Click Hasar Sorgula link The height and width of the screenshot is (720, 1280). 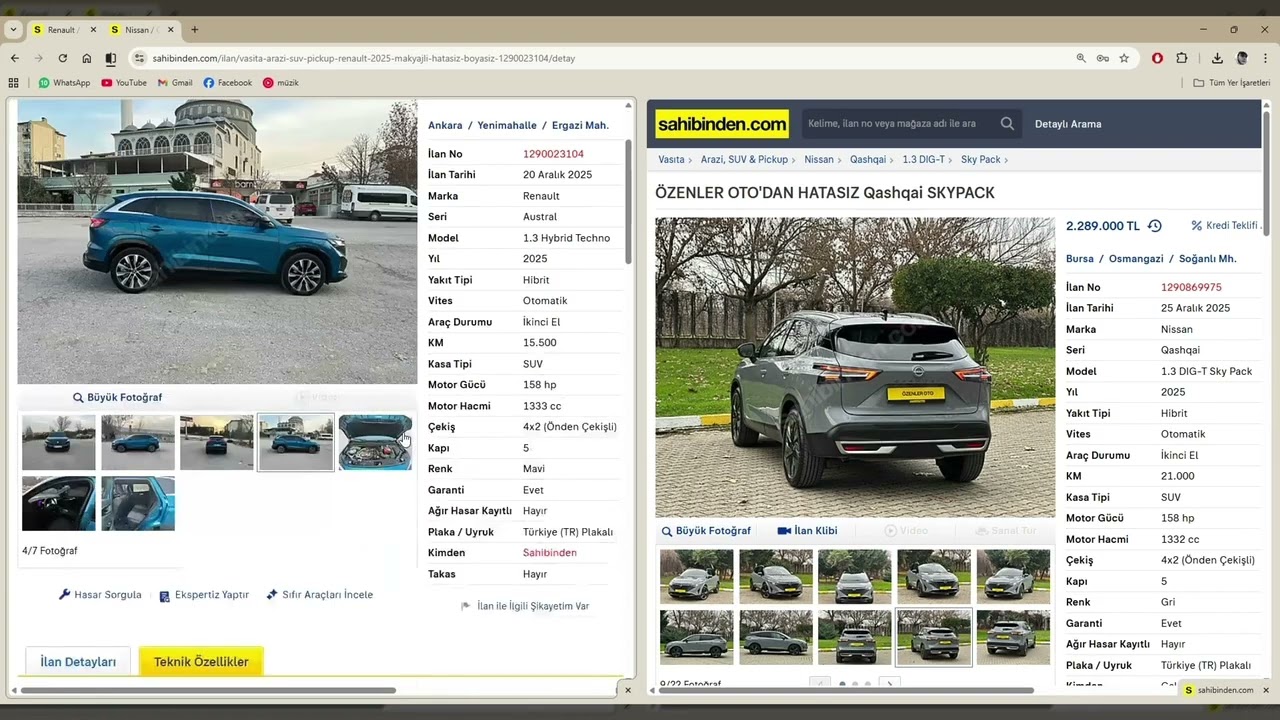point(100,595)
